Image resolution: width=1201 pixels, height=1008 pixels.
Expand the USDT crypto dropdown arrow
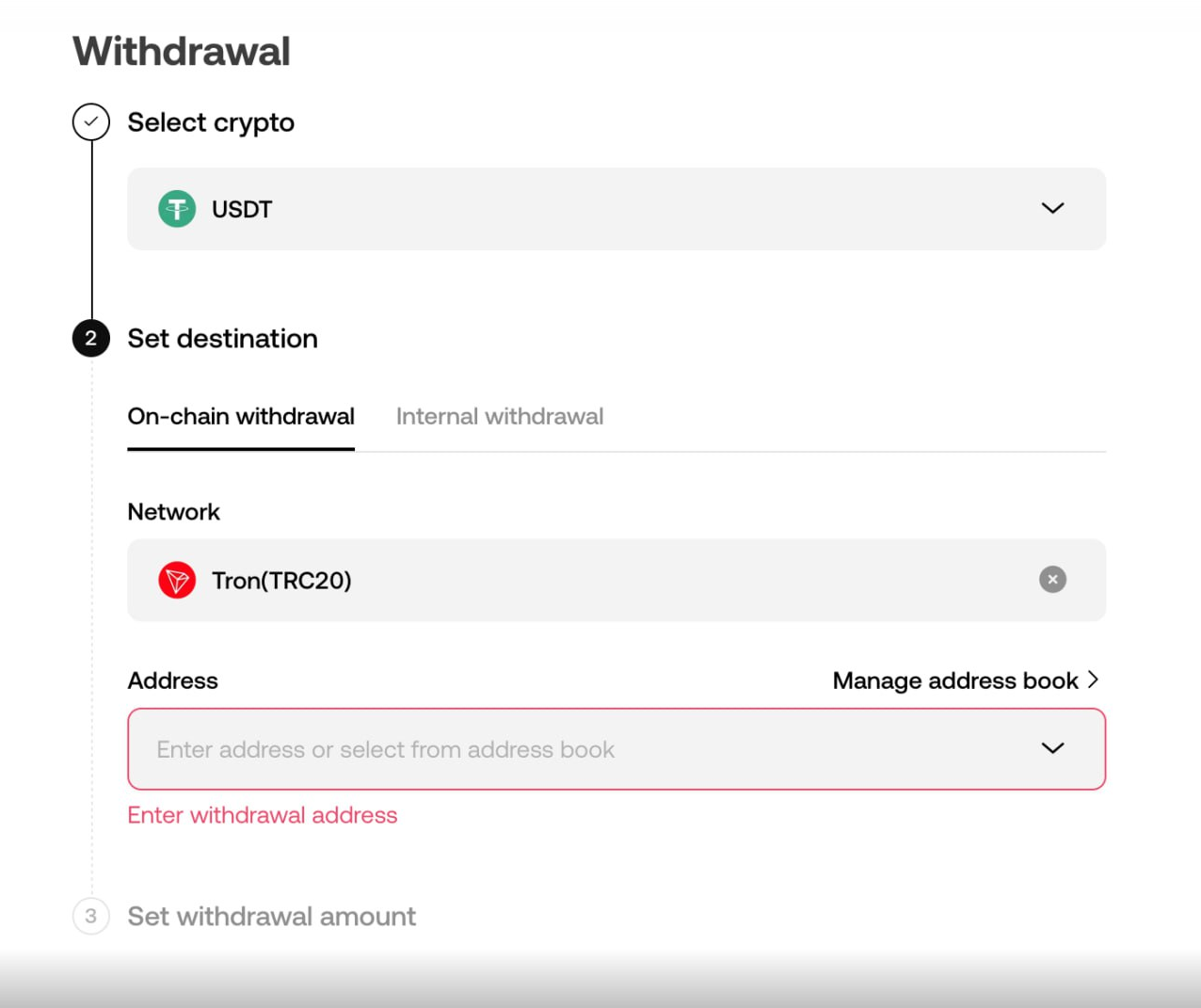coord(1052,208)
